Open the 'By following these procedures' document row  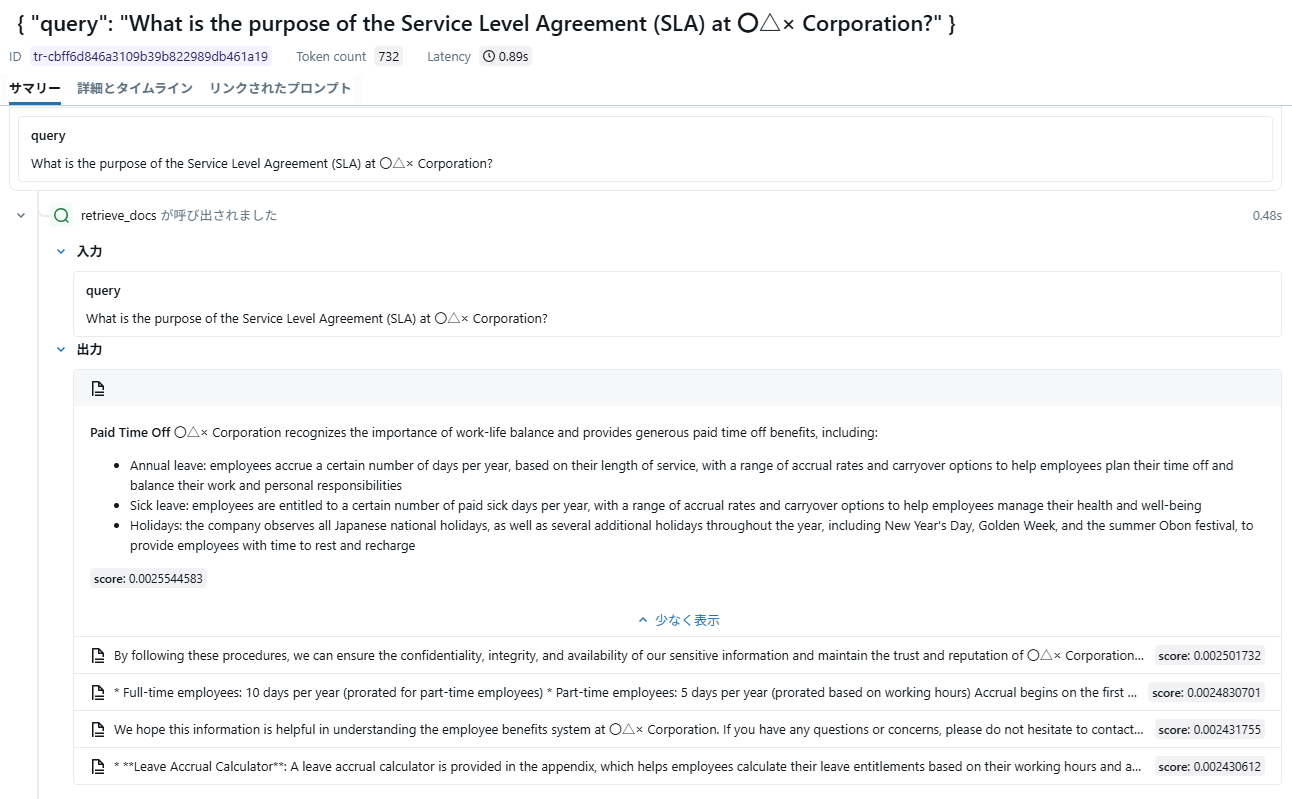click(628, 656)
